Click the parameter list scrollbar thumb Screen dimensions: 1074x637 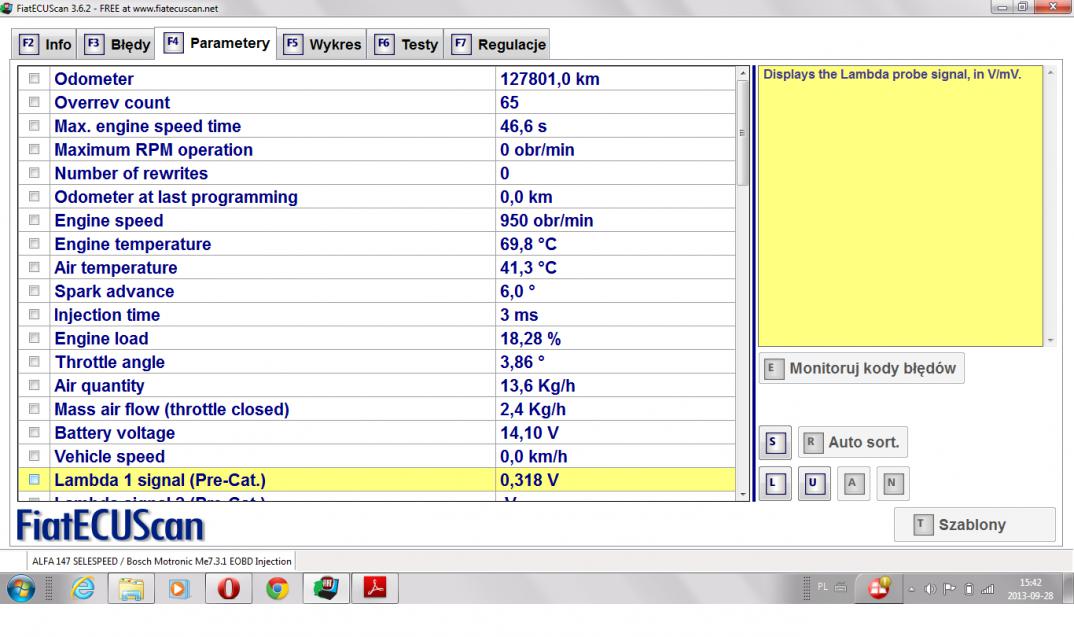[x=742, y=133]
